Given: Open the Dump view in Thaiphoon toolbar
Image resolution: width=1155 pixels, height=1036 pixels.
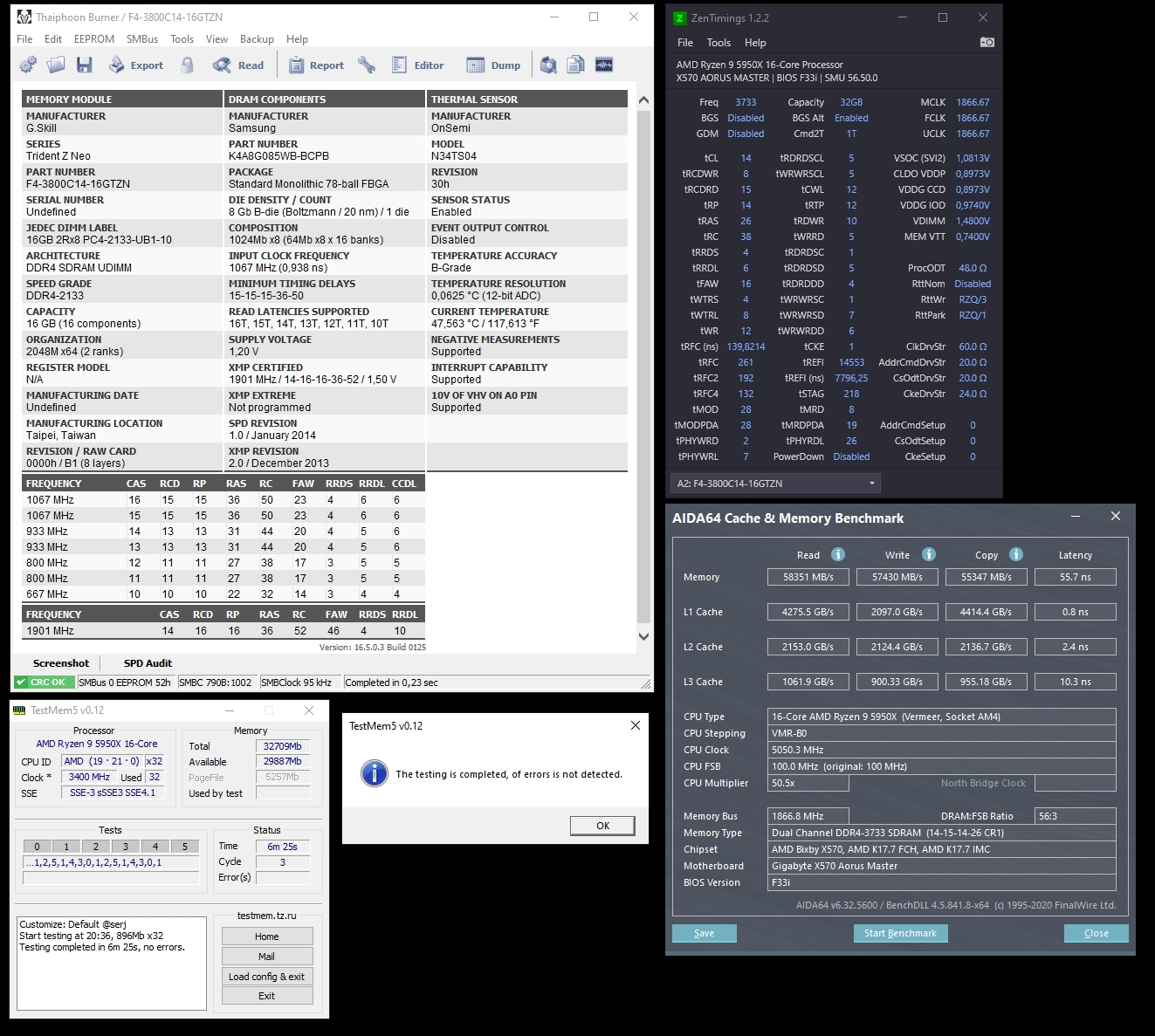Looking at the screenshot, I should (x=493, y=65).
